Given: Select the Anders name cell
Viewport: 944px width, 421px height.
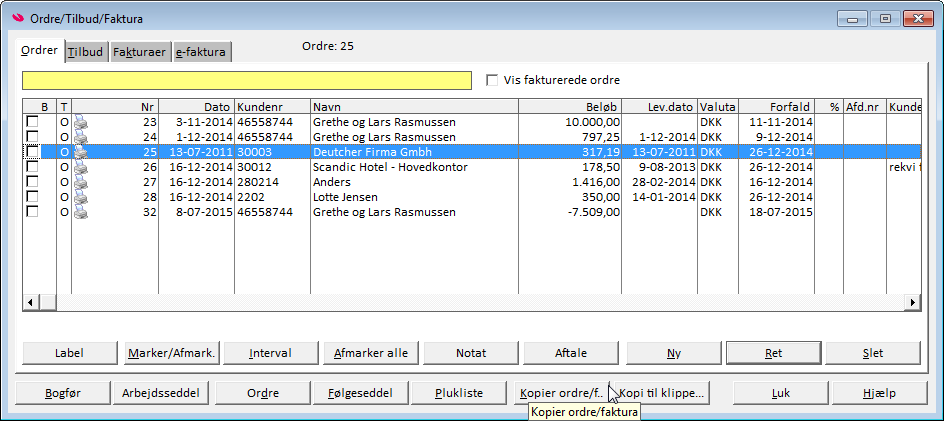Looking at the screenshot, I should 414,182.
